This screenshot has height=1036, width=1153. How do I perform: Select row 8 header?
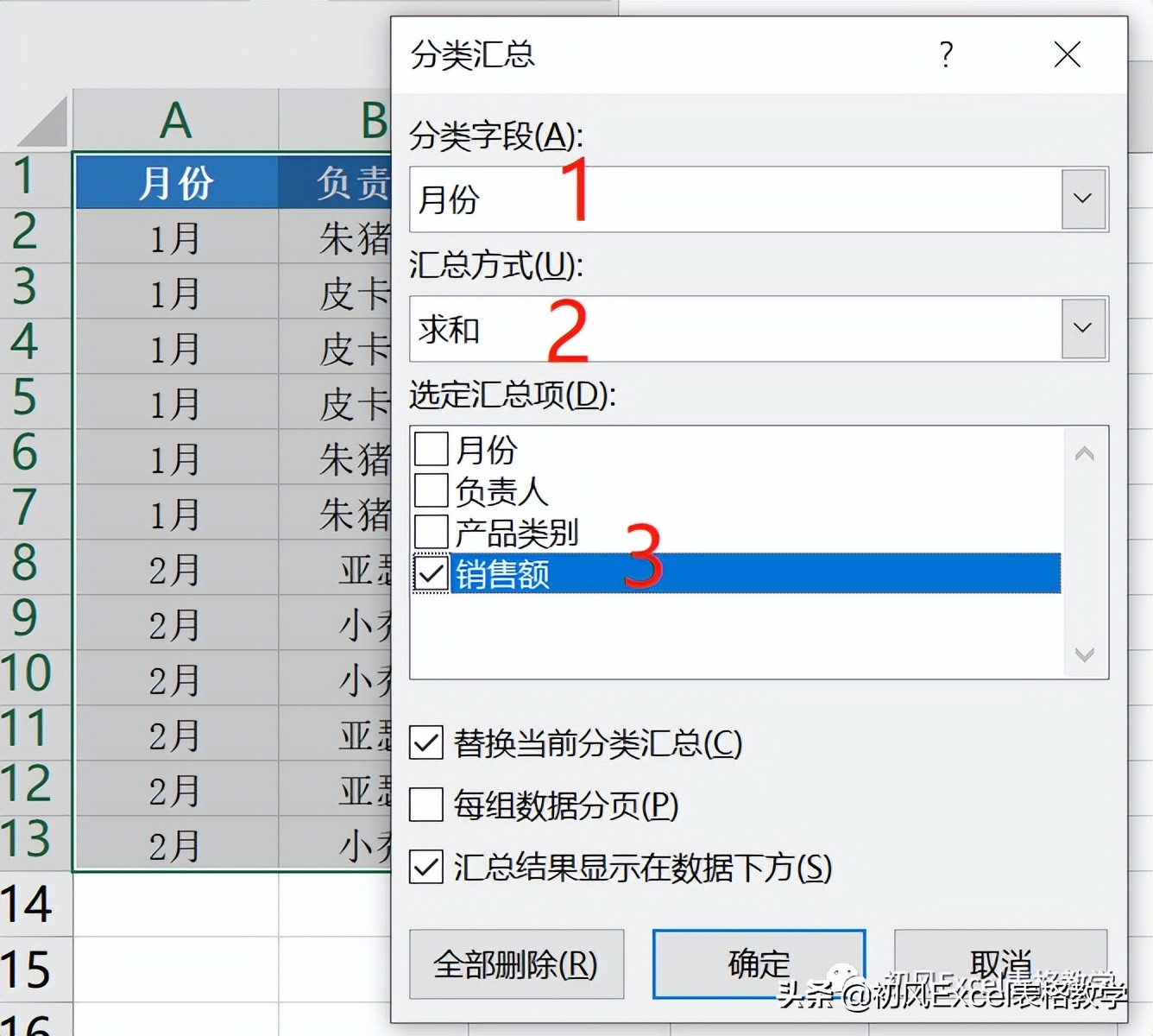pos(35,566)
